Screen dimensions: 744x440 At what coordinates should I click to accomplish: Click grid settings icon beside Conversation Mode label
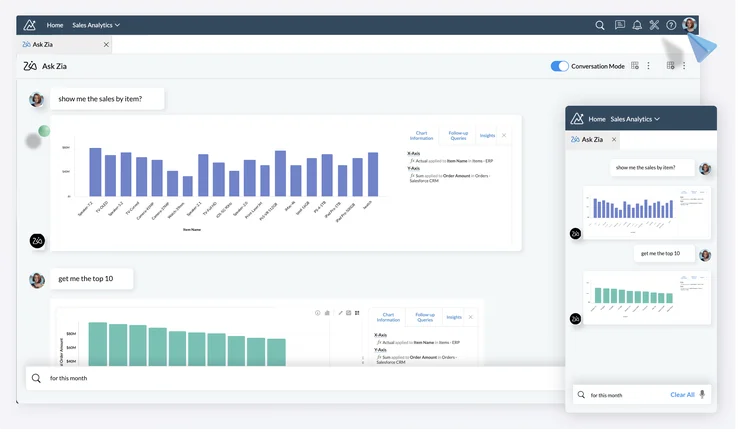tap(635, 66)
